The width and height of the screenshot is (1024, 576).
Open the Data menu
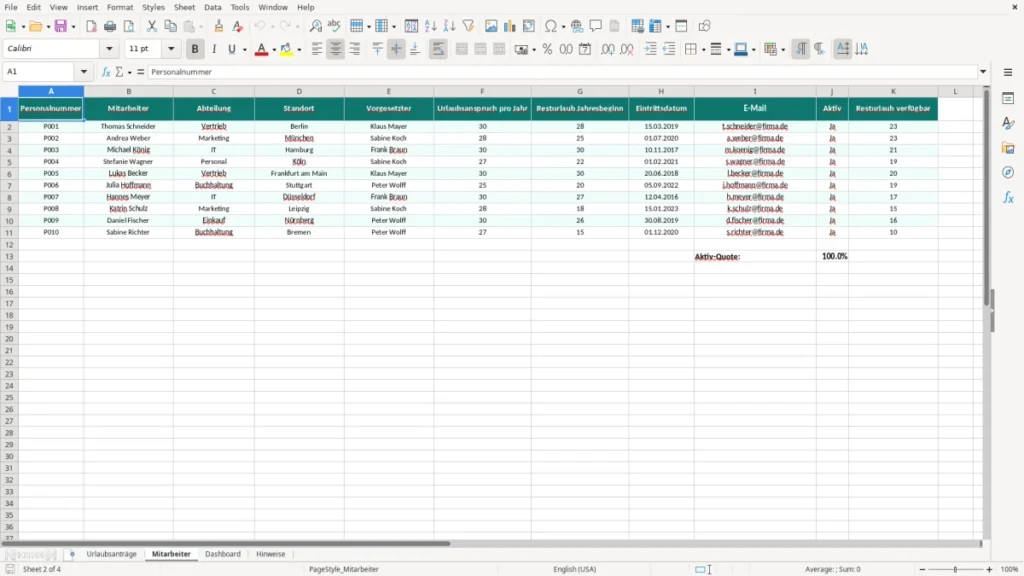[212, 7]
